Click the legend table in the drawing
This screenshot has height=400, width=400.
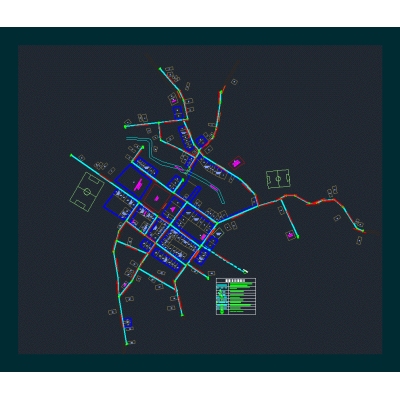(236, 296)
